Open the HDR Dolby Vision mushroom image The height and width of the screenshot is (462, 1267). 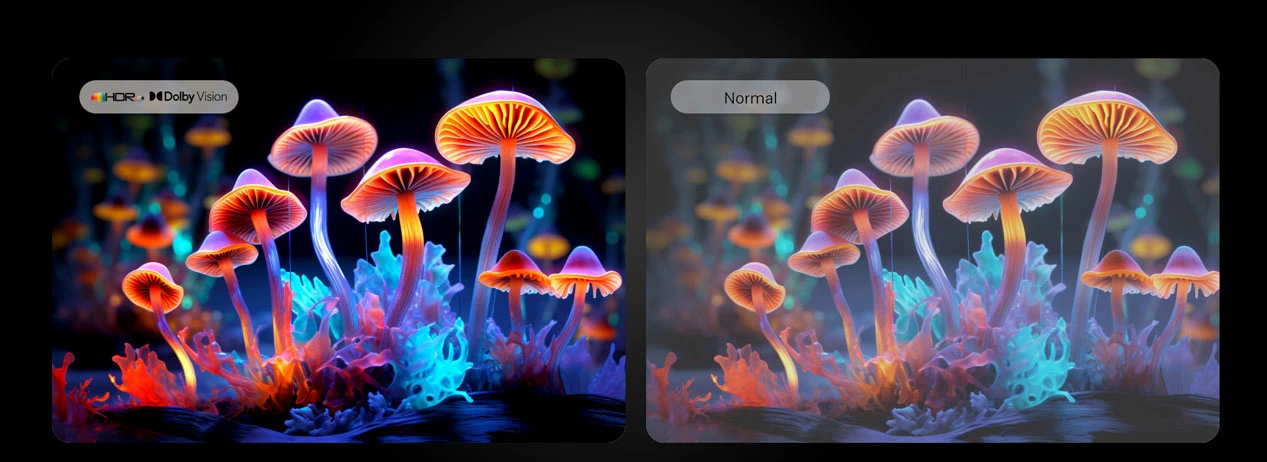click(338, 250)
